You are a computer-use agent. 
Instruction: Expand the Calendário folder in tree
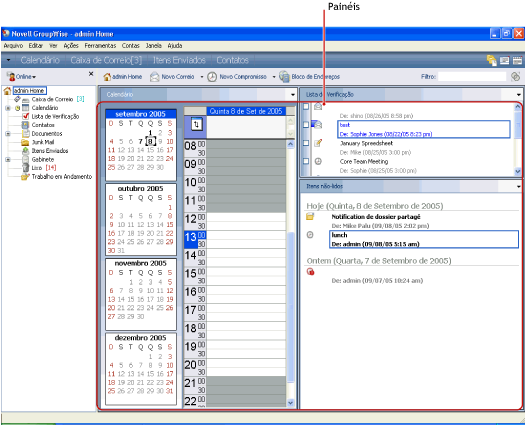8,108
